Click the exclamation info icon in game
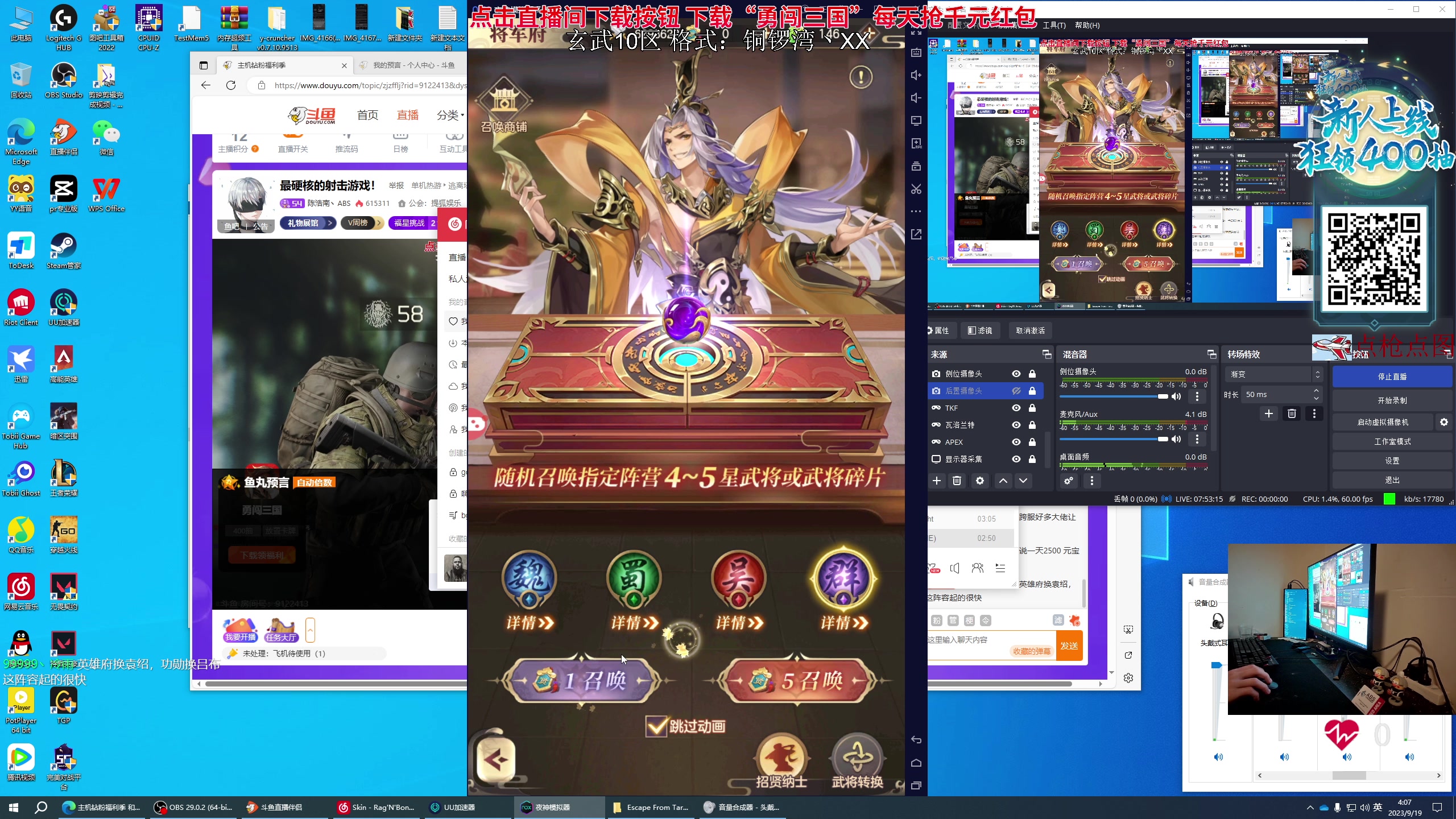The width and height of the screenshot is (1456, 819). coord(861,77)
